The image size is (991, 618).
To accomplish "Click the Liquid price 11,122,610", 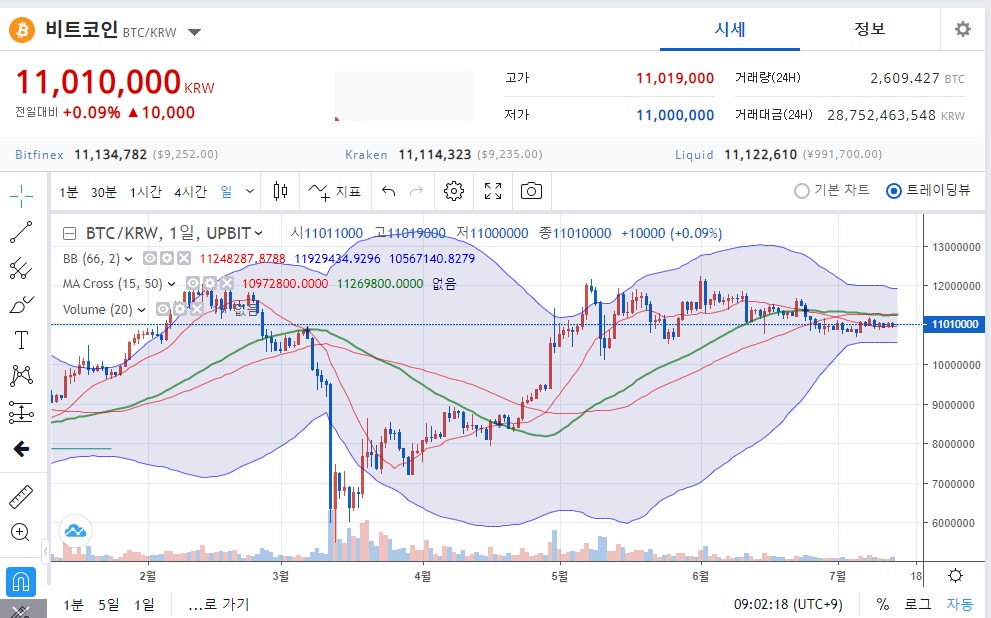I will tap(760, 154).
